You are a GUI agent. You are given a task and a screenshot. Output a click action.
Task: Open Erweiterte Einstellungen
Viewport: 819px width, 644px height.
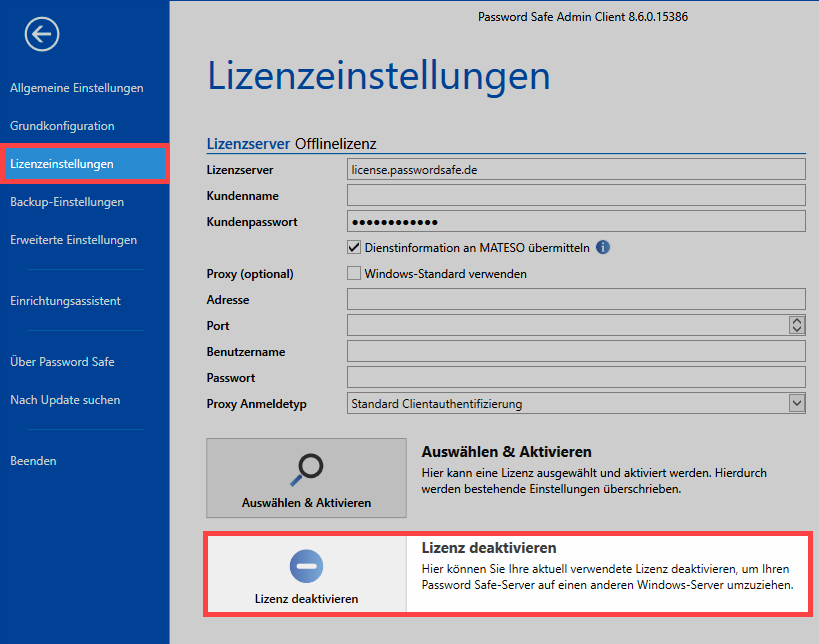coord(74,240)
